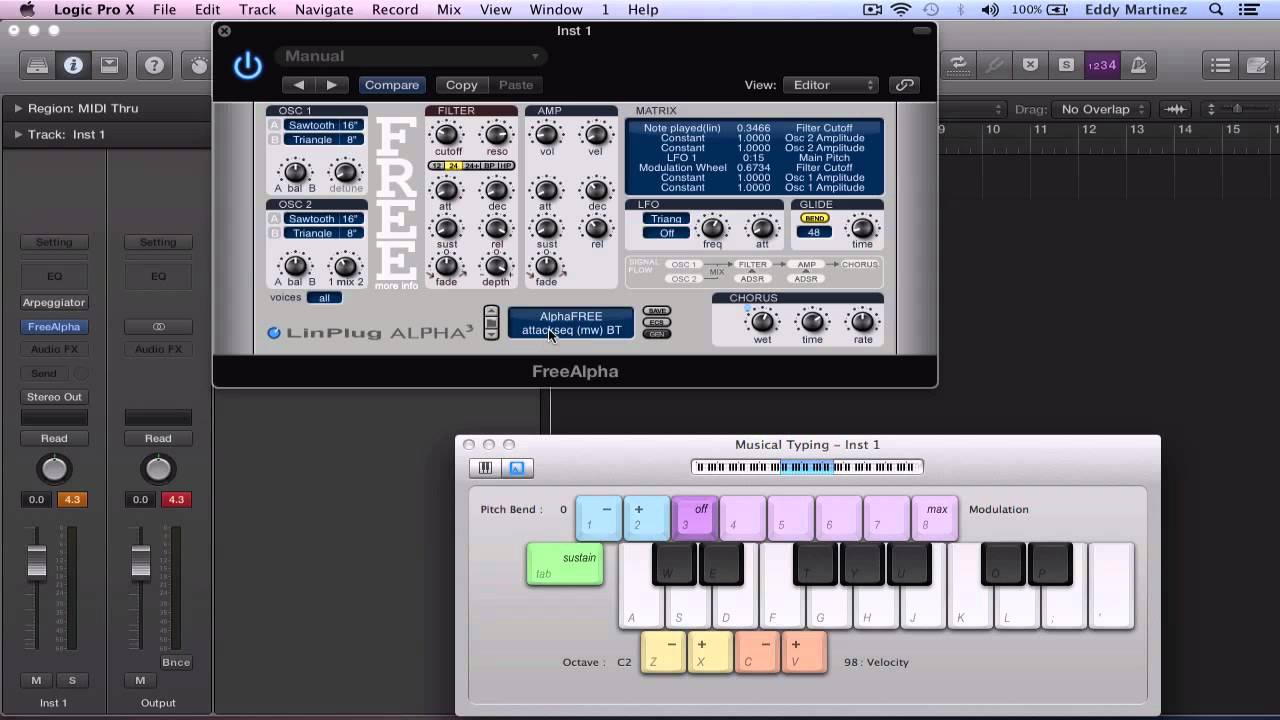1280x720 pixels.
Task: Mute the Output channel strip
Action: tap(140, 681)
